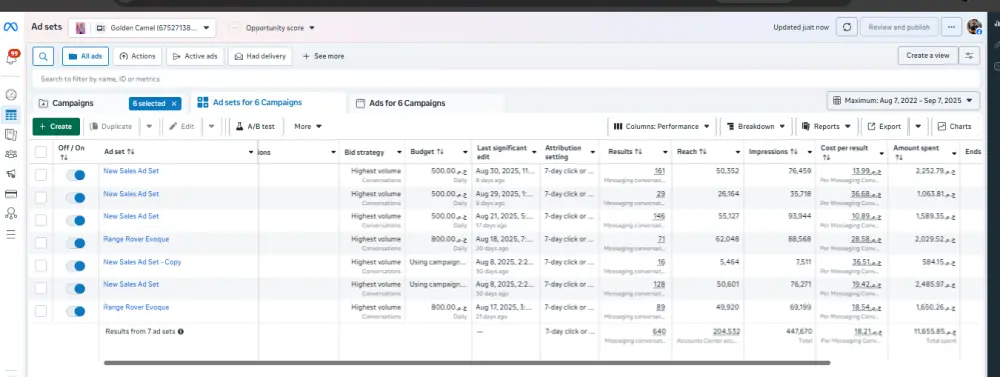Screen dimensions: 1000x377
Task: Open the dropdown arrow next to Duplicate
Action: tap(149, 126)
